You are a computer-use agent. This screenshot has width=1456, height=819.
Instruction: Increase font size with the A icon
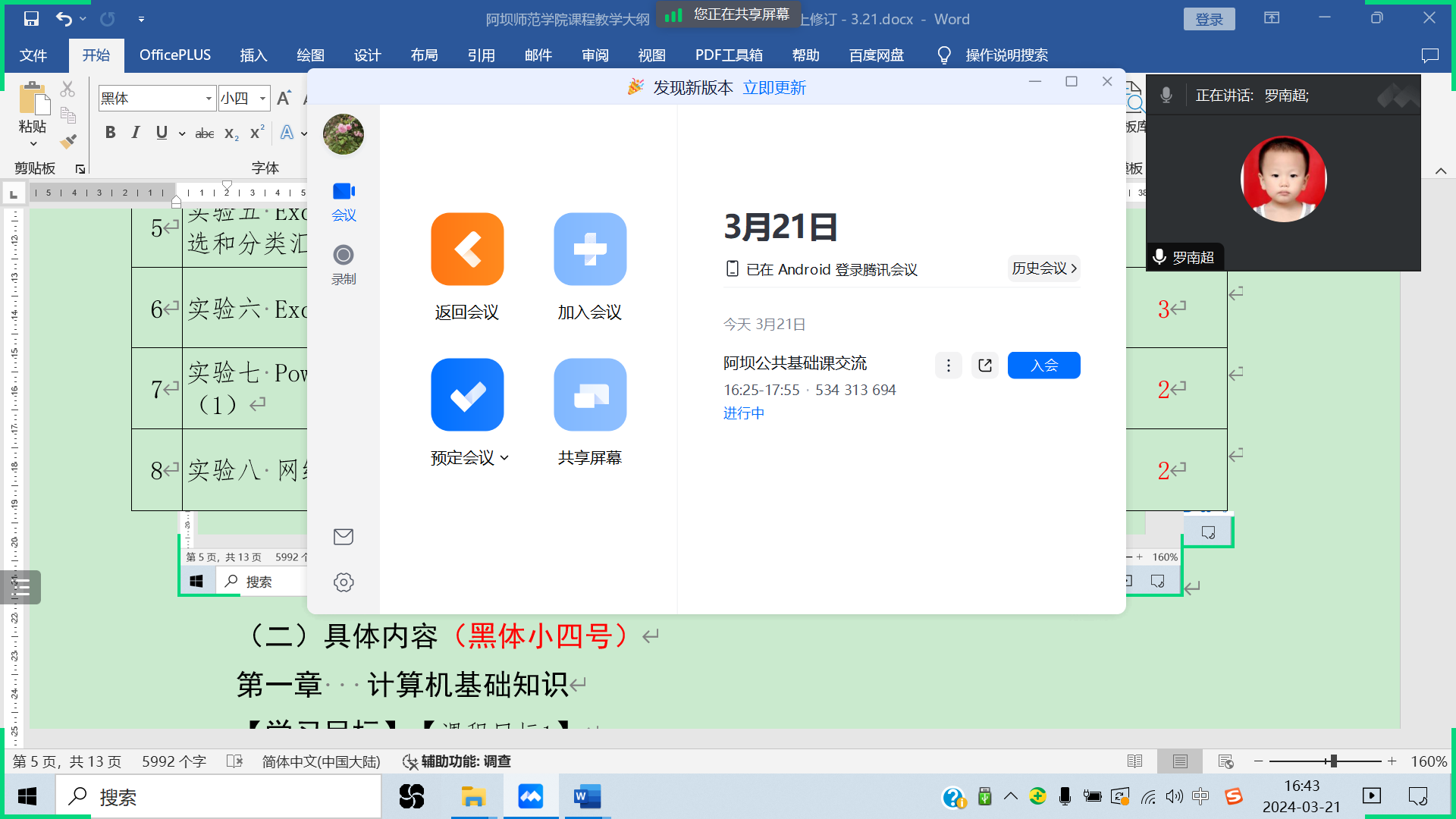point(284,98)
